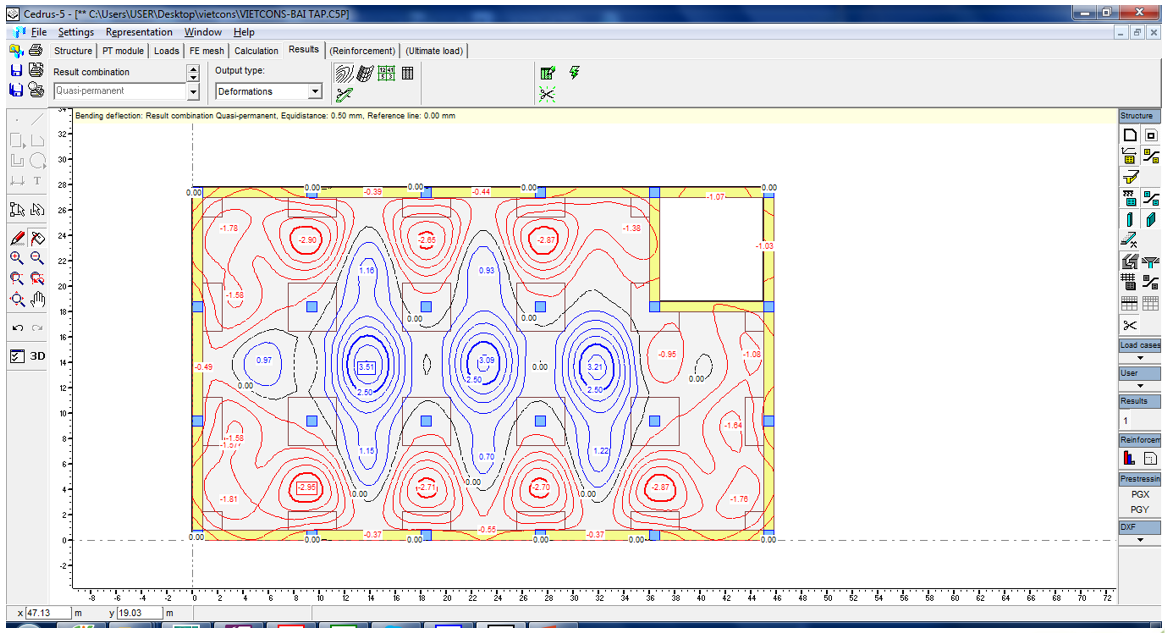
Task: Click the x coordinate field showing 47.13
Action: [48, 613]
